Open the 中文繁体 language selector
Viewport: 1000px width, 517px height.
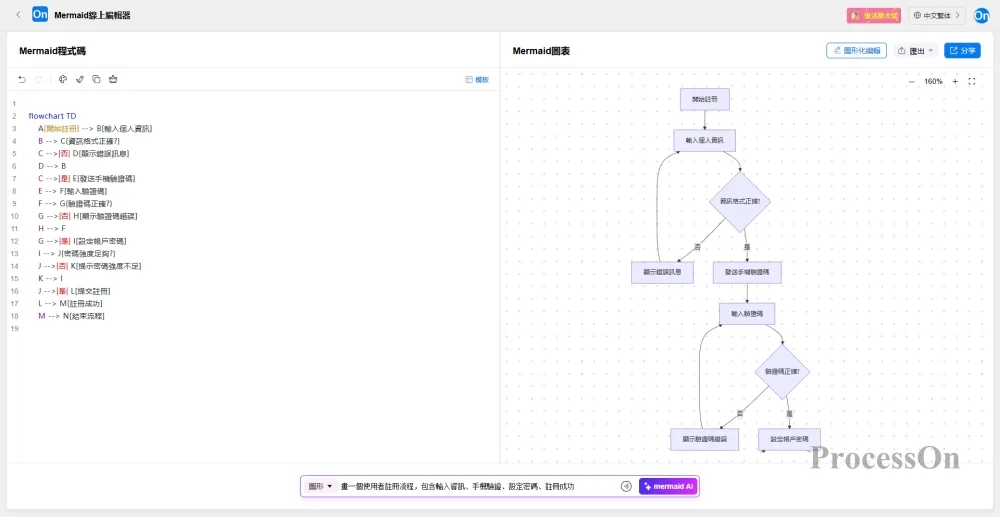pos(939,15)
